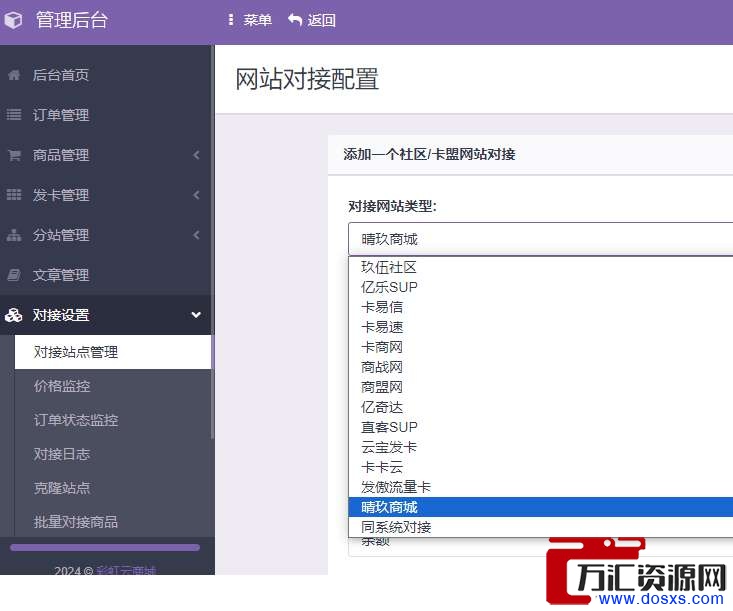
Task: Go to 对接日志 submenu item
Action: coord(62,454)
